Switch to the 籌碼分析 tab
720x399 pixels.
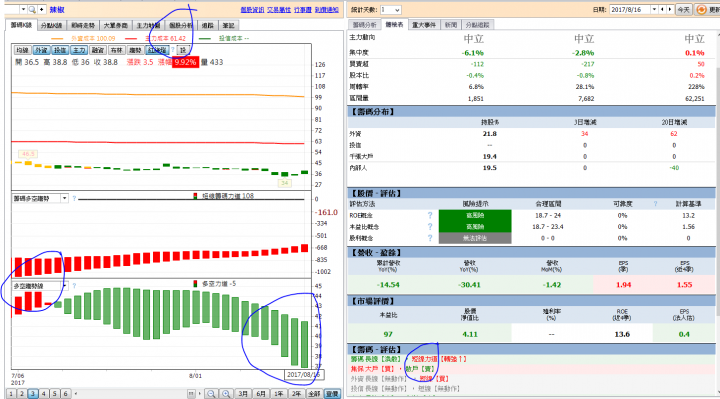365,25
